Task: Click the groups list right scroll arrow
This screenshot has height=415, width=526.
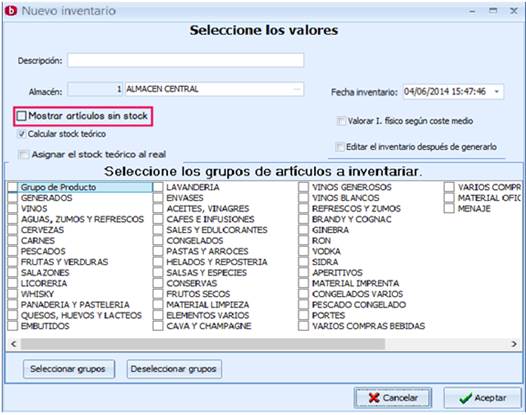Action: coord(514,344)
